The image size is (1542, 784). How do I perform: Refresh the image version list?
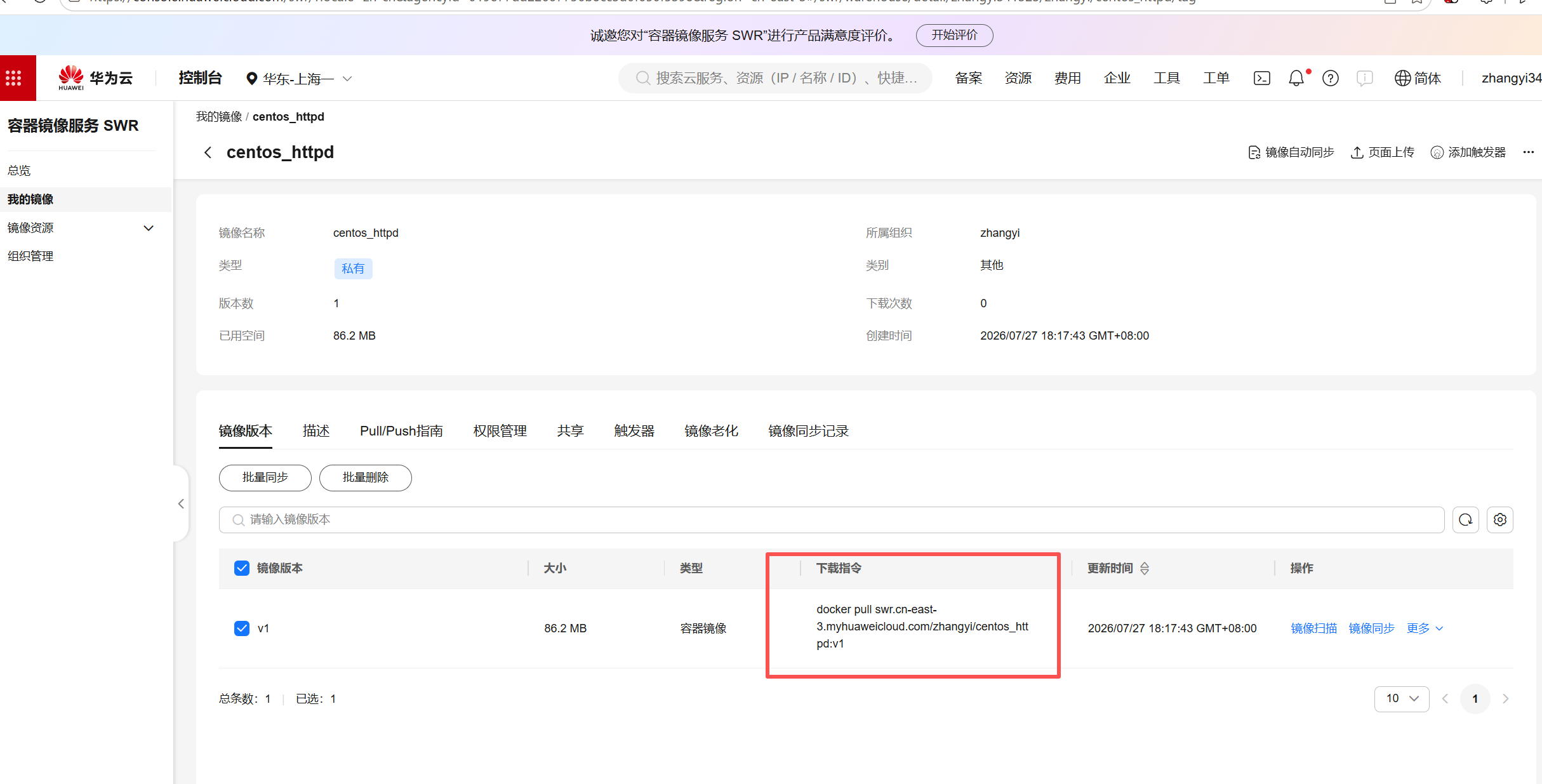[x=1465, y=520]
